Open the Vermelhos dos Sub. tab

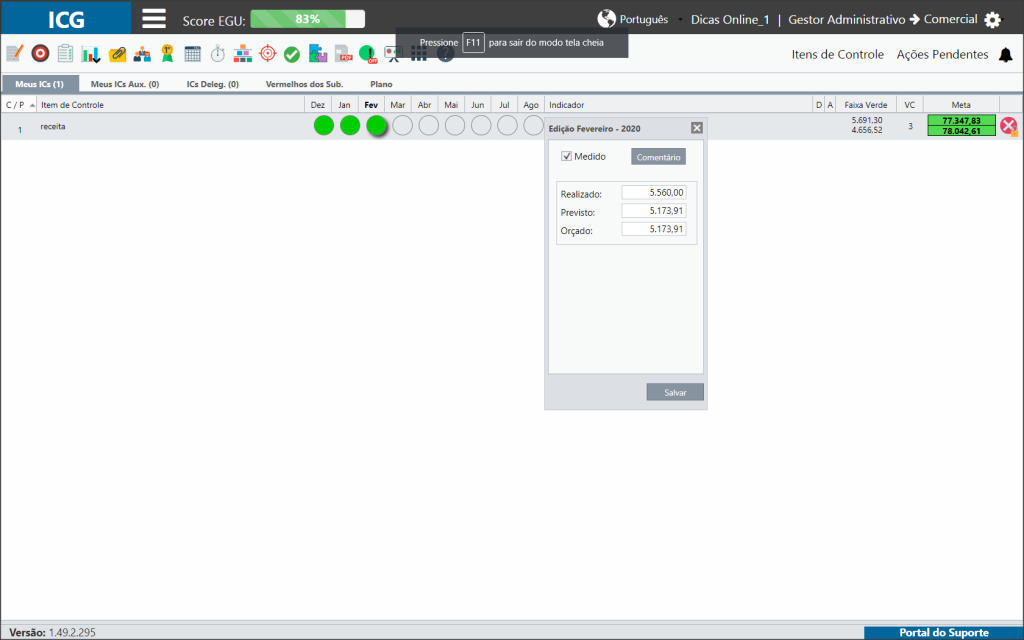pos(304,84)
